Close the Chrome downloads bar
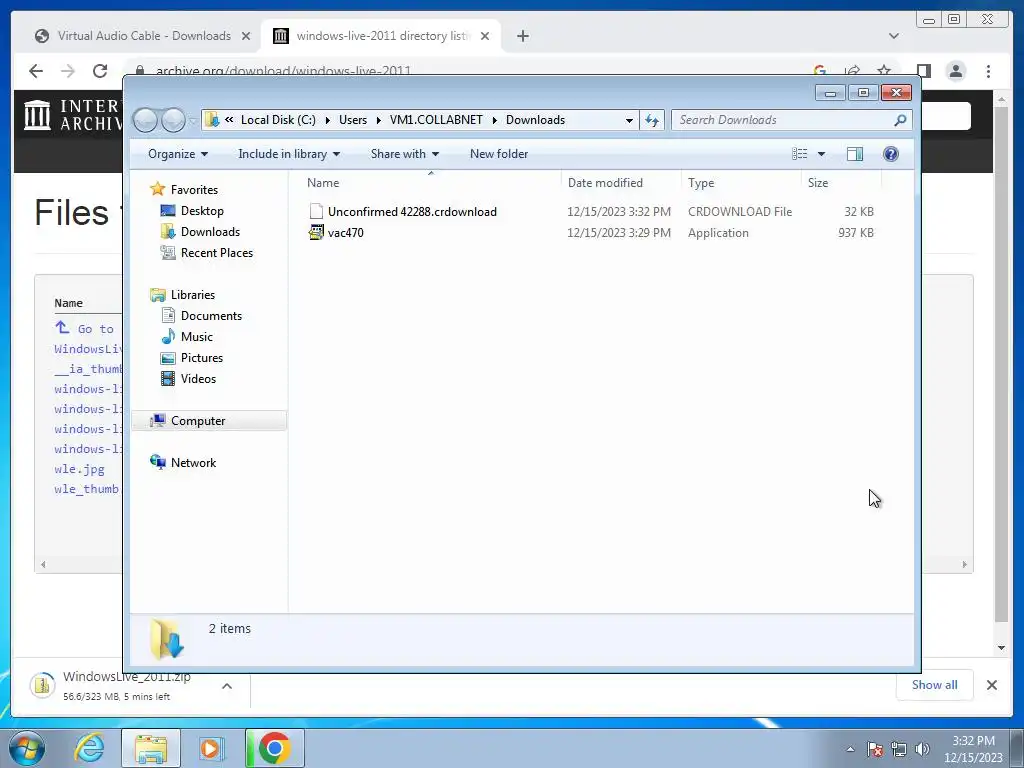 click(x=991, y=684)
